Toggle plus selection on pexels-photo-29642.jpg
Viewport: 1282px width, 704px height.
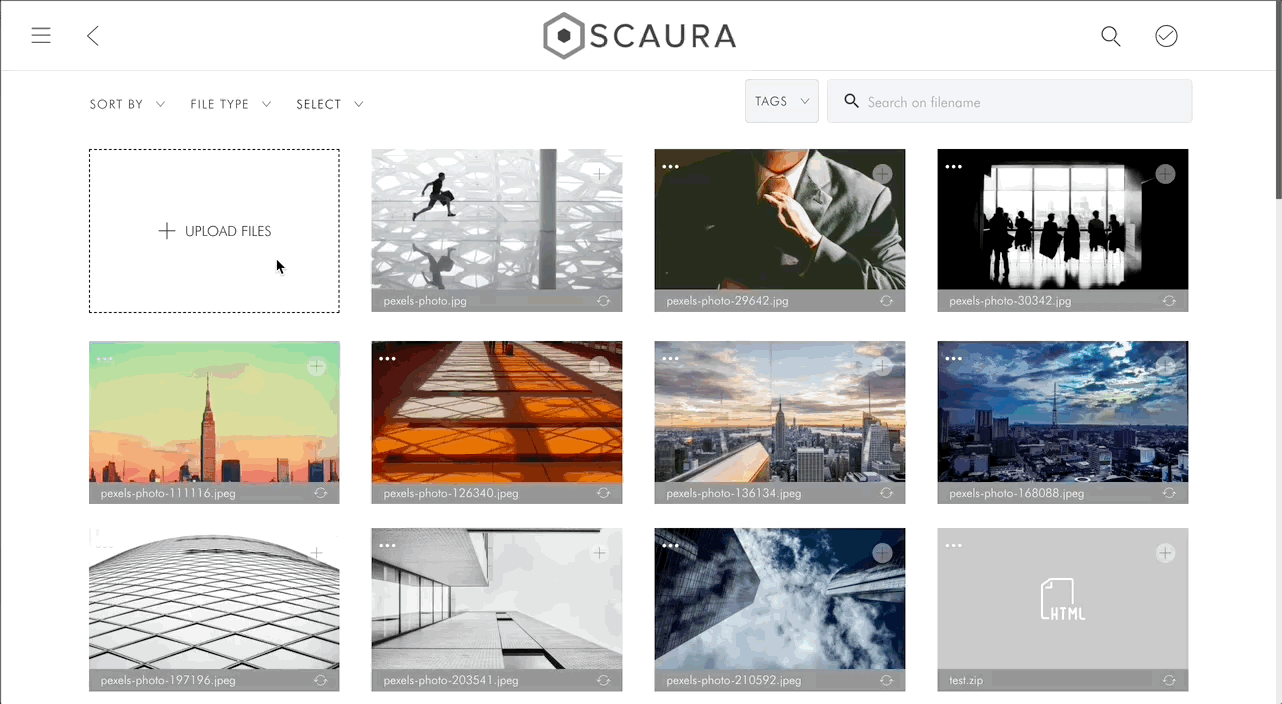[882, 174]
